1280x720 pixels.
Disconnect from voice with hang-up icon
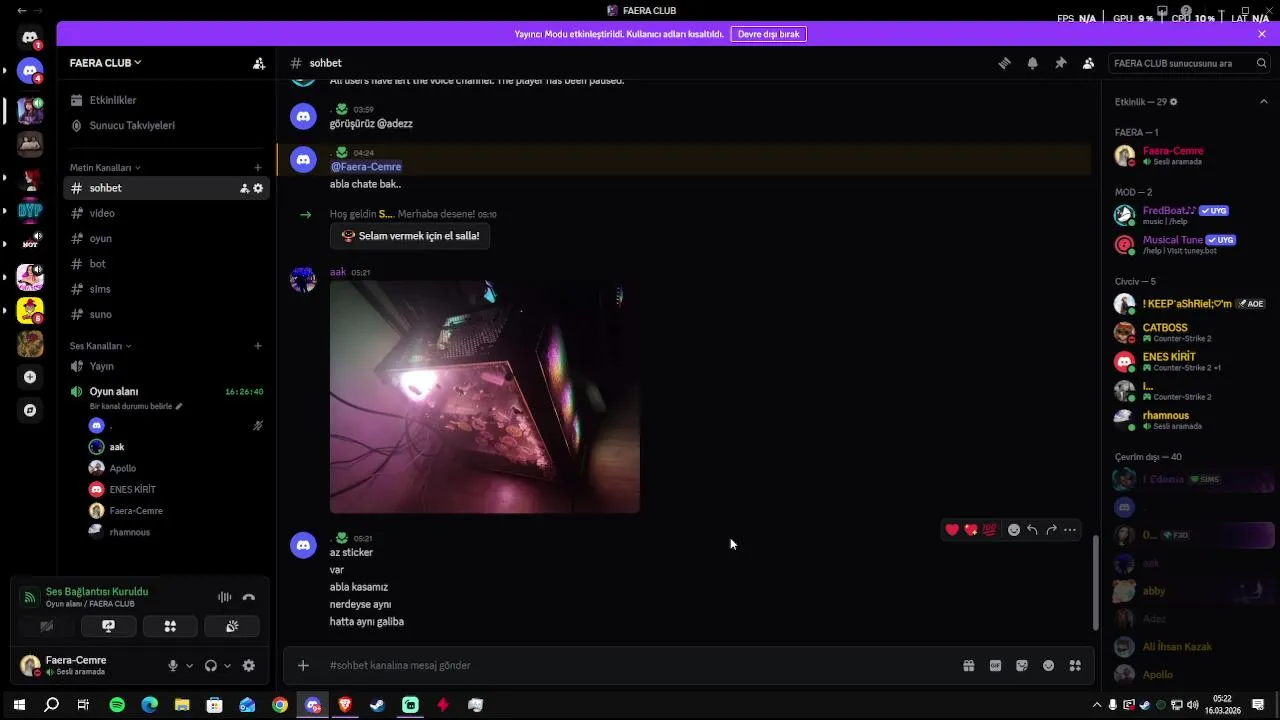click(249, 597)
